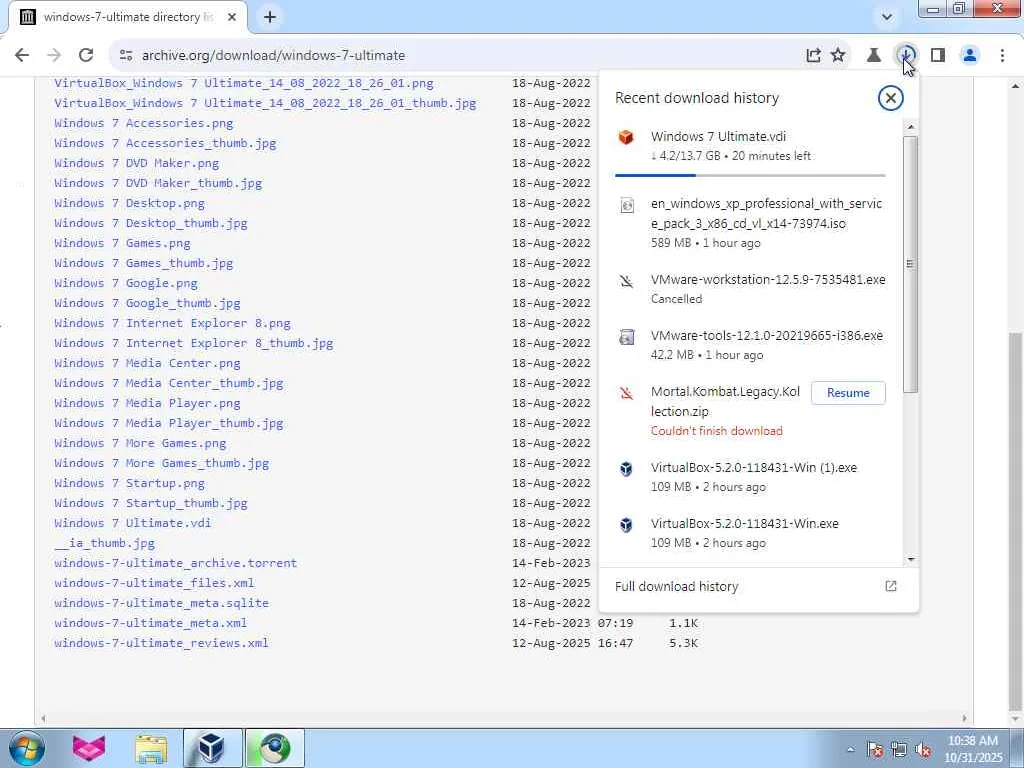This screenshot has width=1024, height=768.
Task: Open full history external-link icon
Action: [x=891, y=586]
